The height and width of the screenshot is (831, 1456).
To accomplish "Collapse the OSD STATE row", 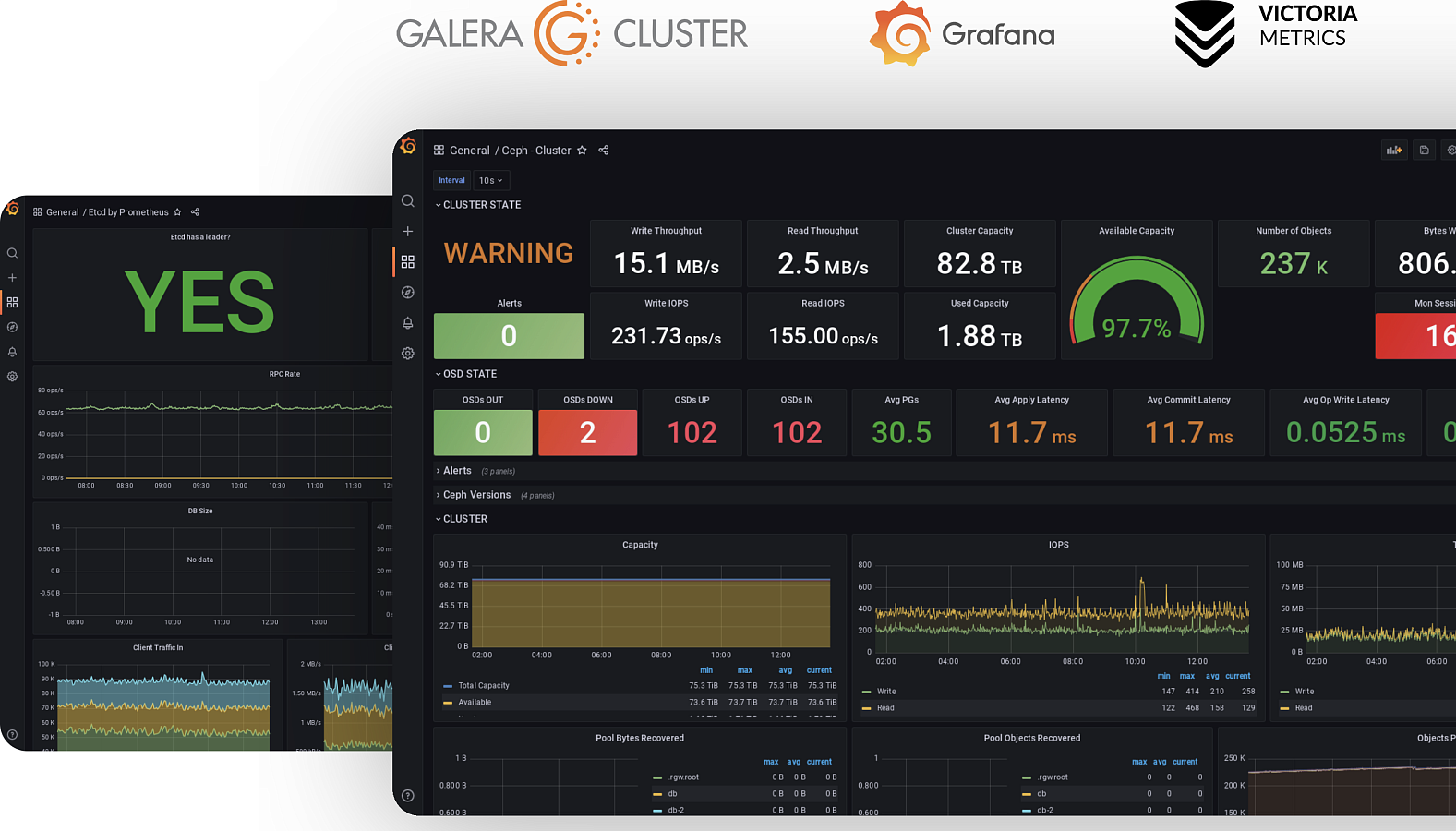I will pos(466,374).
